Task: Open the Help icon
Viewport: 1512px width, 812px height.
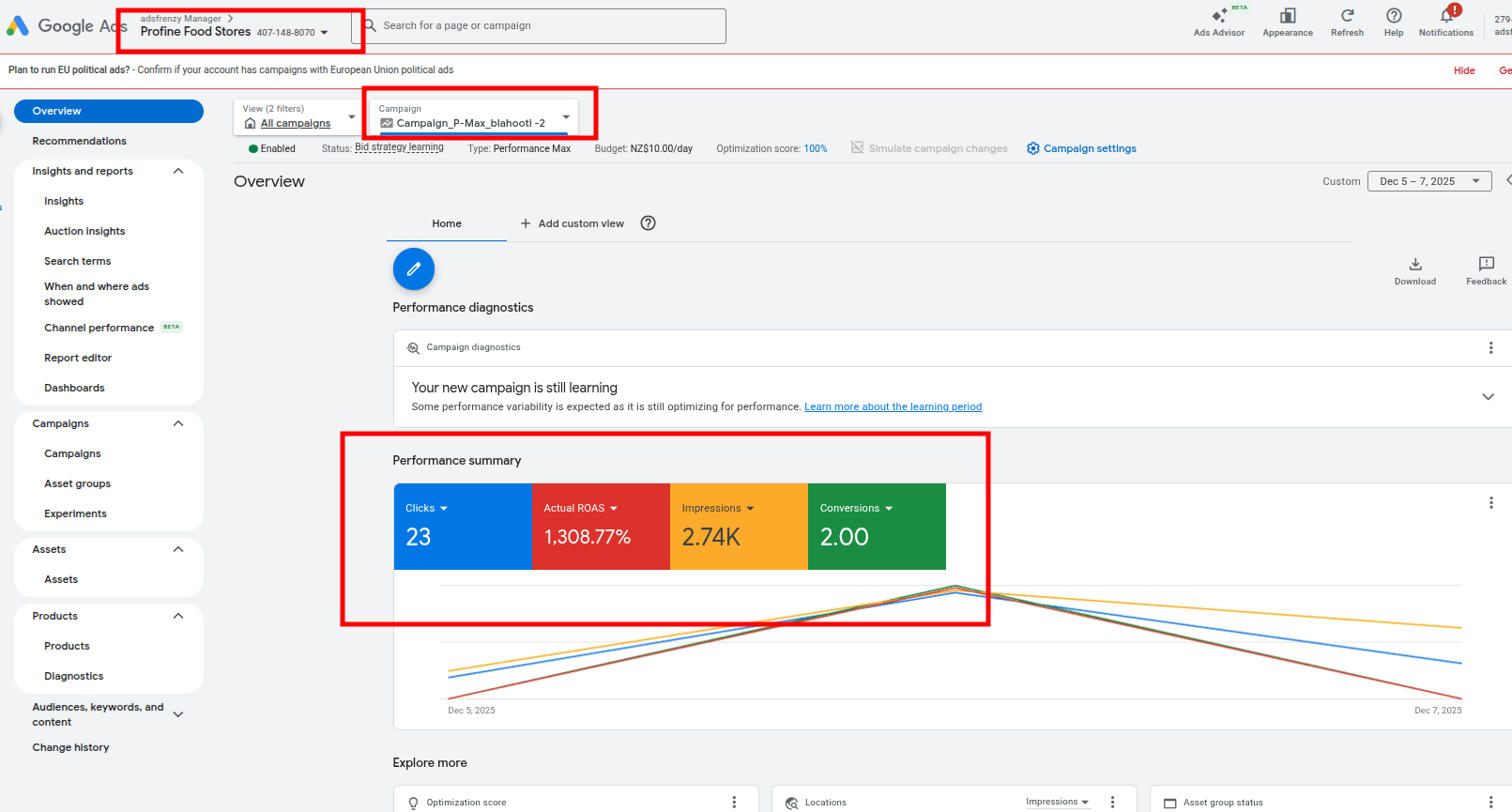Action: (x=1394, y=16)
